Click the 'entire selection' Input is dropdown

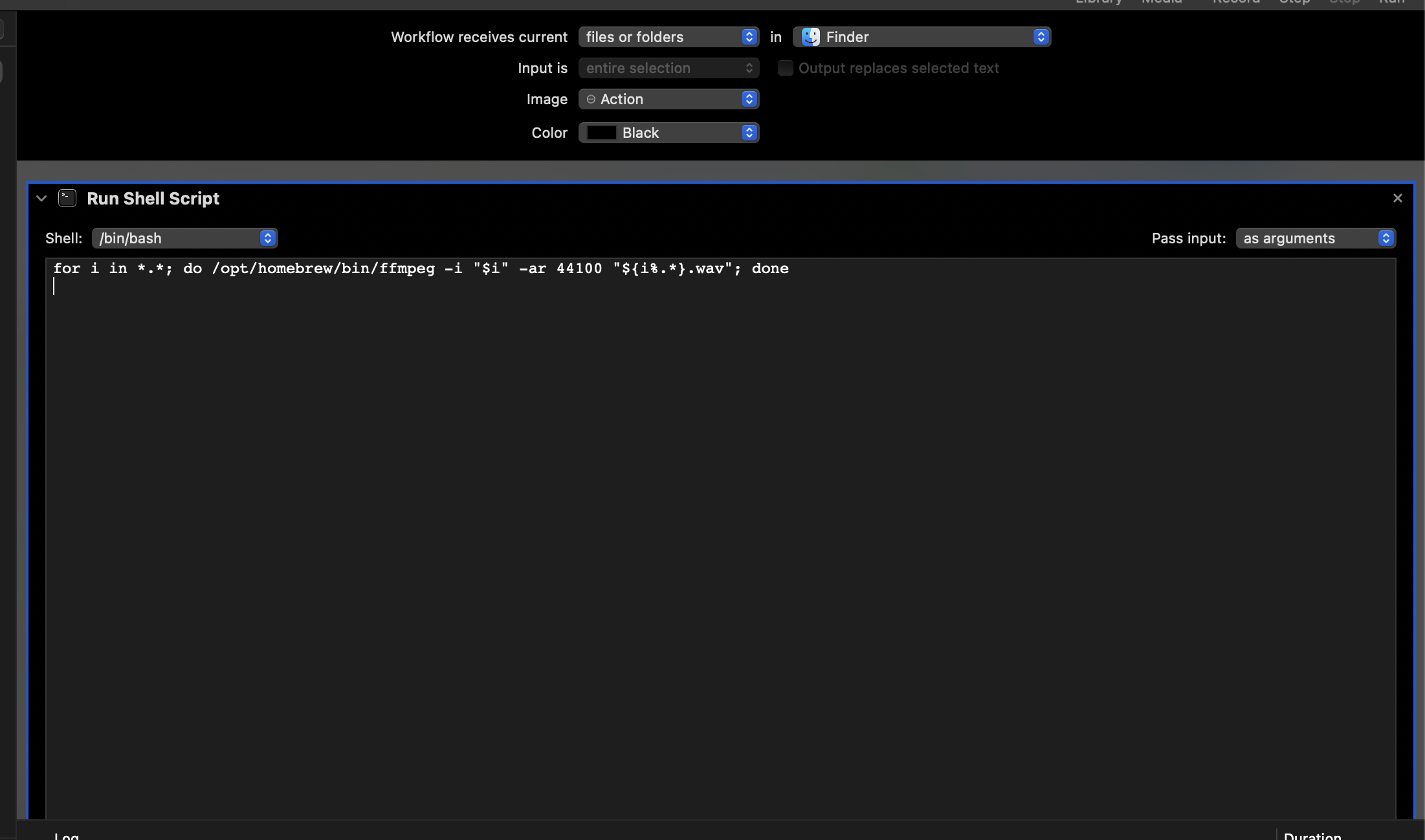point(668,68)
